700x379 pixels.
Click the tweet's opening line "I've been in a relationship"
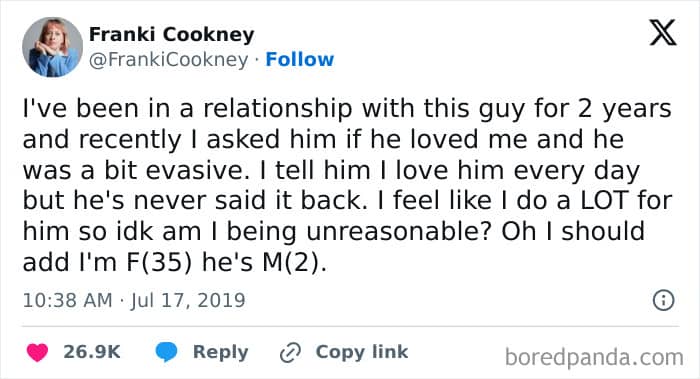(x=187, y=109)
